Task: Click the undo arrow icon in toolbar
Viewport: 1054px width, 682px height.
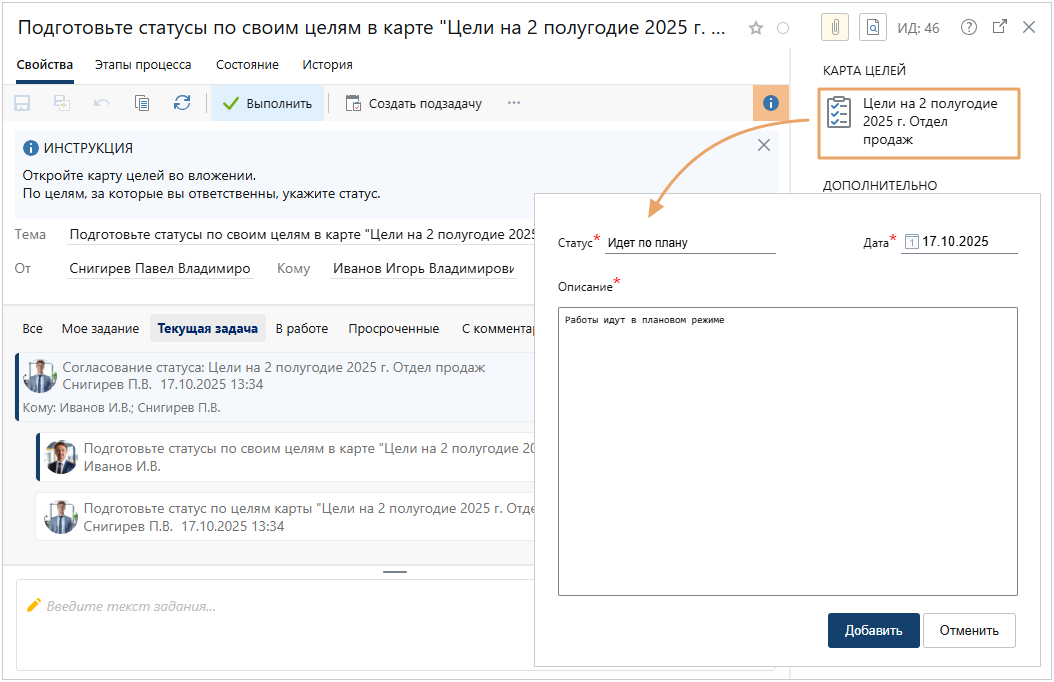Action: [x=102, y=103]
